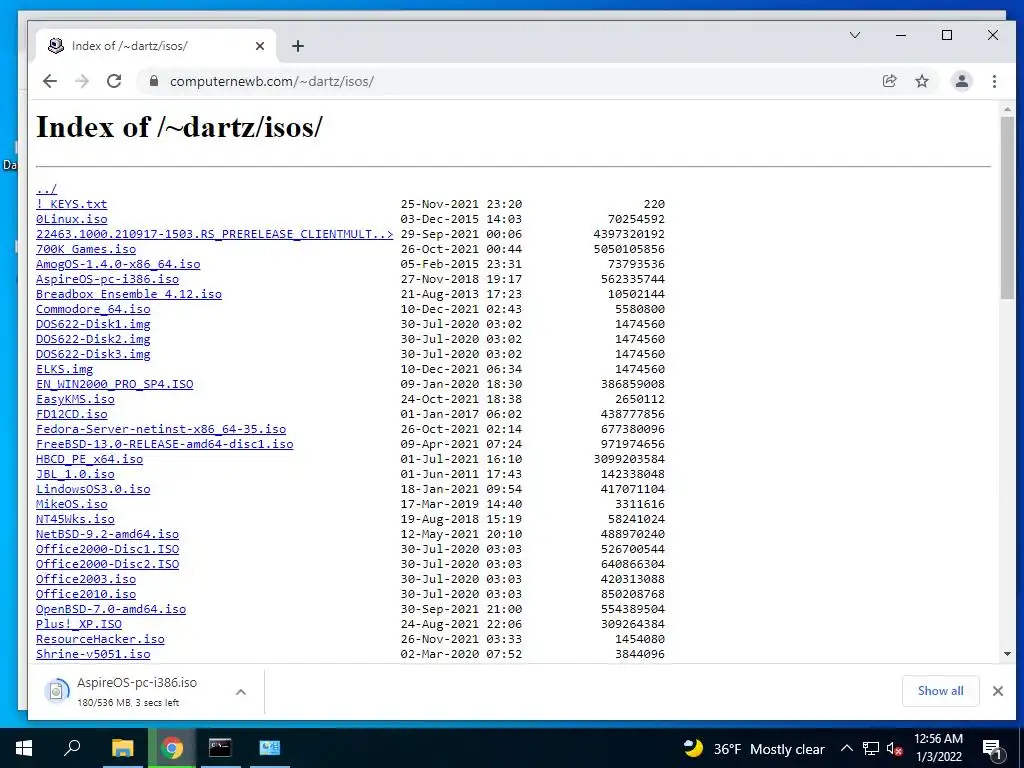Bookmark this tab with the star
The width and height of the screenshot is (1024, 768).
[x=921, y=81]
